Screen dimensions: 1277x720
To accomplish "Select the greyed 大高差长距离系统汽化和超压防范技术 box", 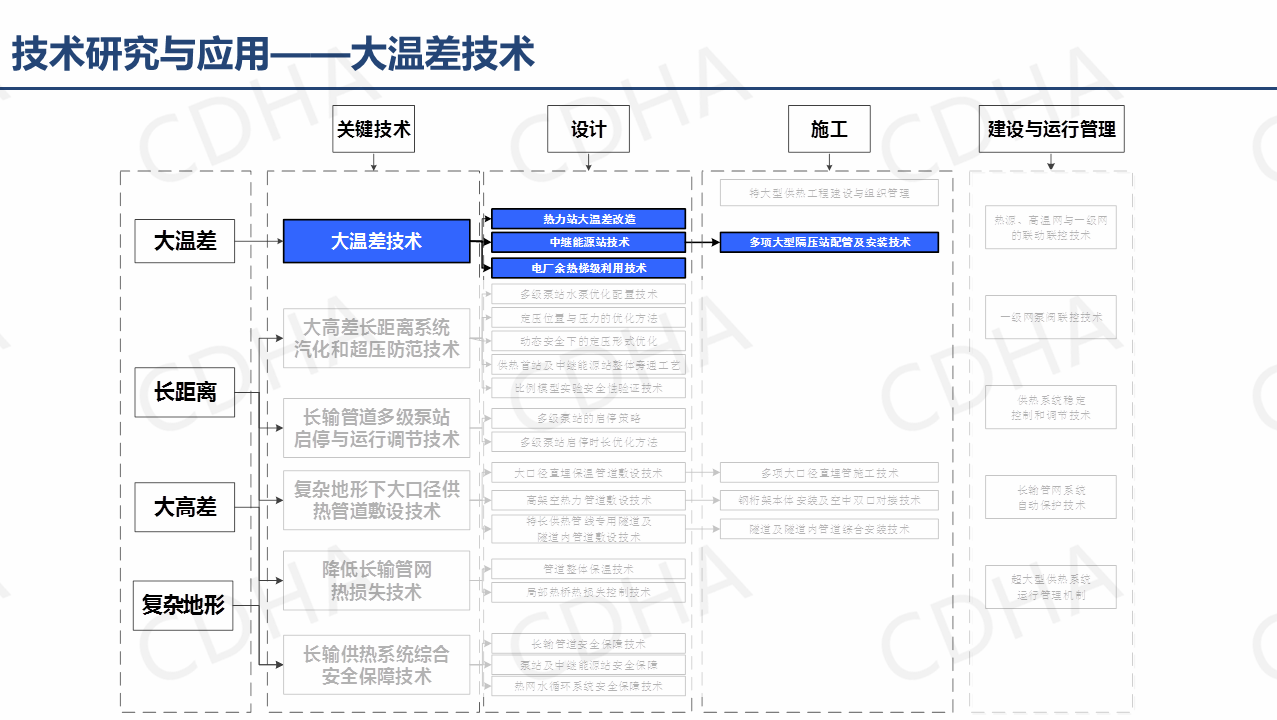I will tap(376, 338).
